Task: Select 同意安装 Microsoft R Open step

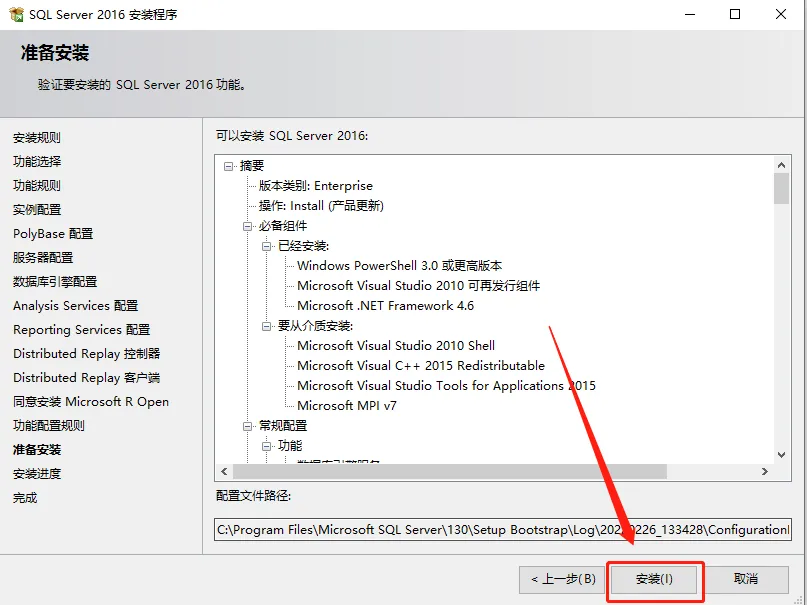Action: coord(91,402)
